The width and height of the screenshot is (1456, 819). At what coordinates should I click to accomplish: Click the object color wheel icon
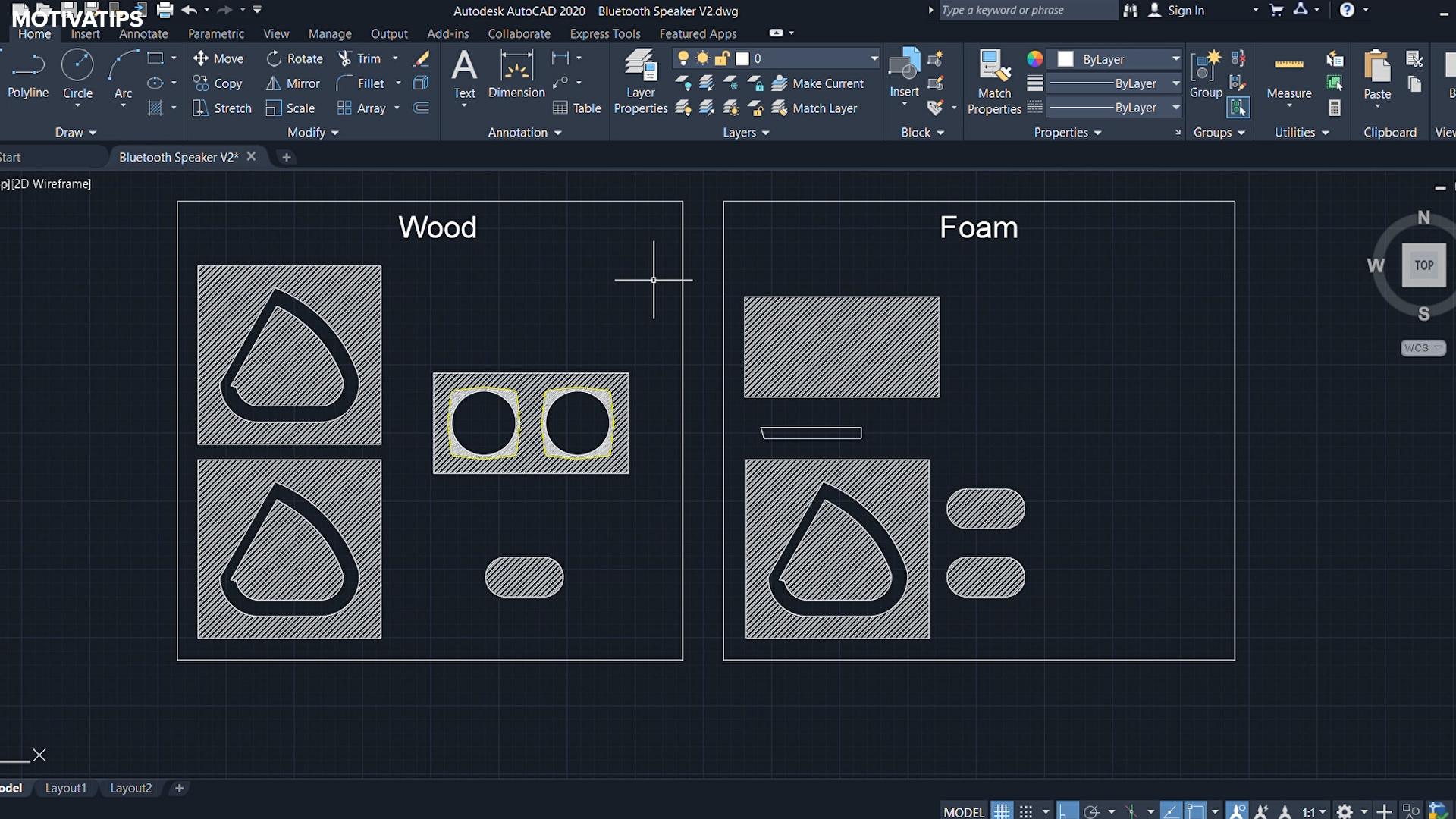pos(1035,59)
